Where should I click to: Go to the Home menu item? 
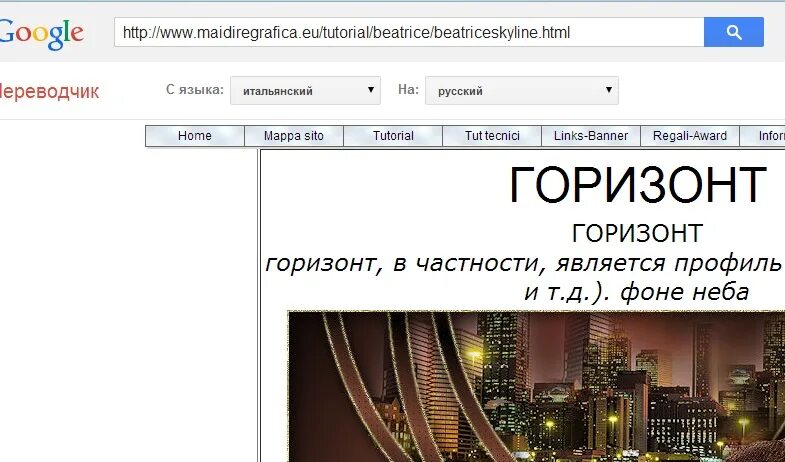(x=195, y=136)
